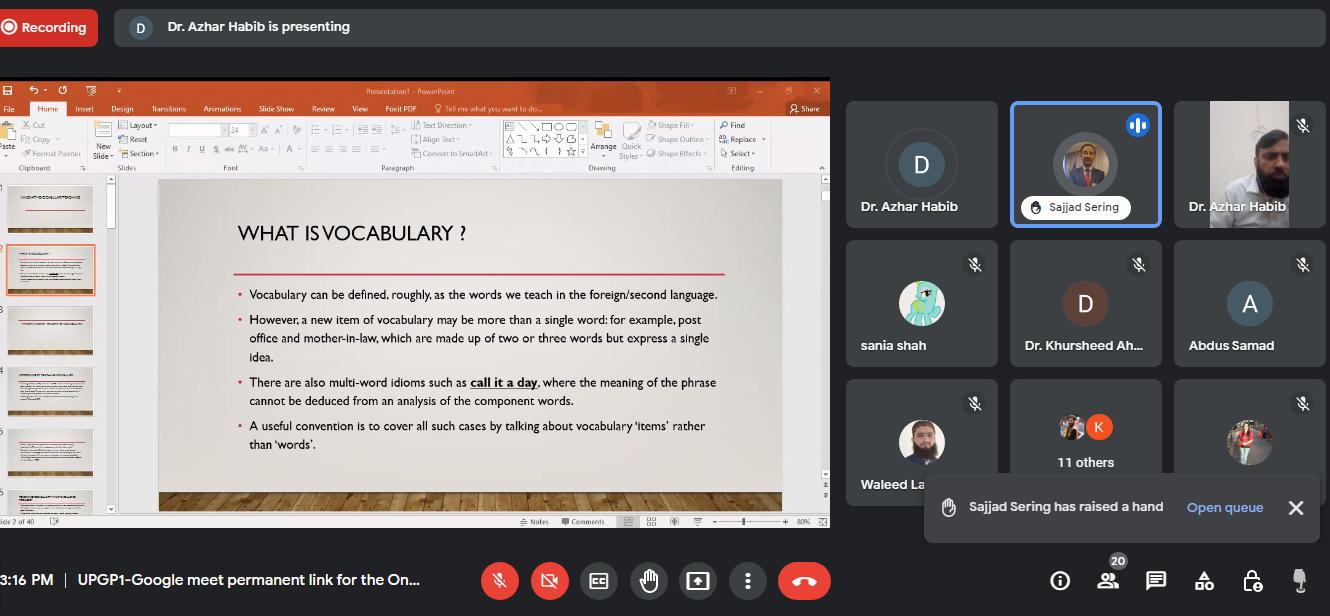1330x616 pixels.
Task: Open the font size combo box
Action: coord(240,130)
